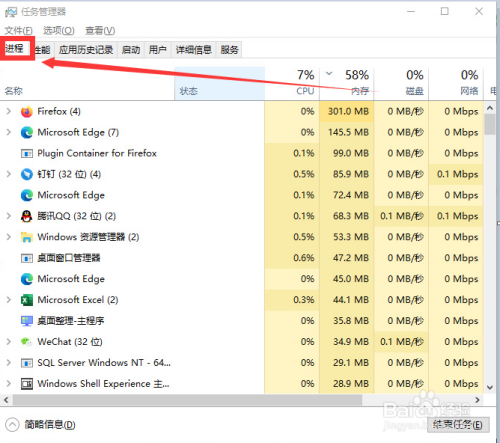Expand the Windows Shell Experience group
The width and height of the screenshot is (500, 443).
coord(9,383)
